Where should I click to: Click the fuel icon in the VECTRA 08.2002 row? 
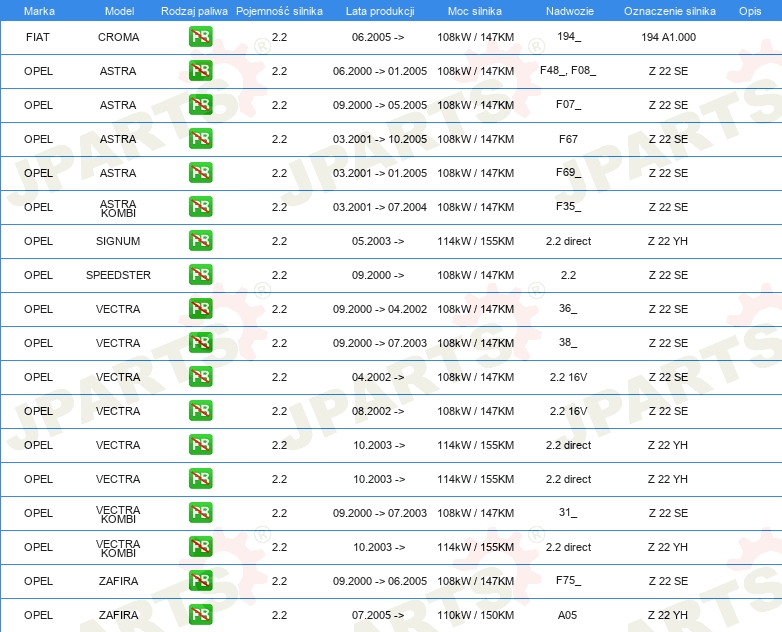(200, 411)
